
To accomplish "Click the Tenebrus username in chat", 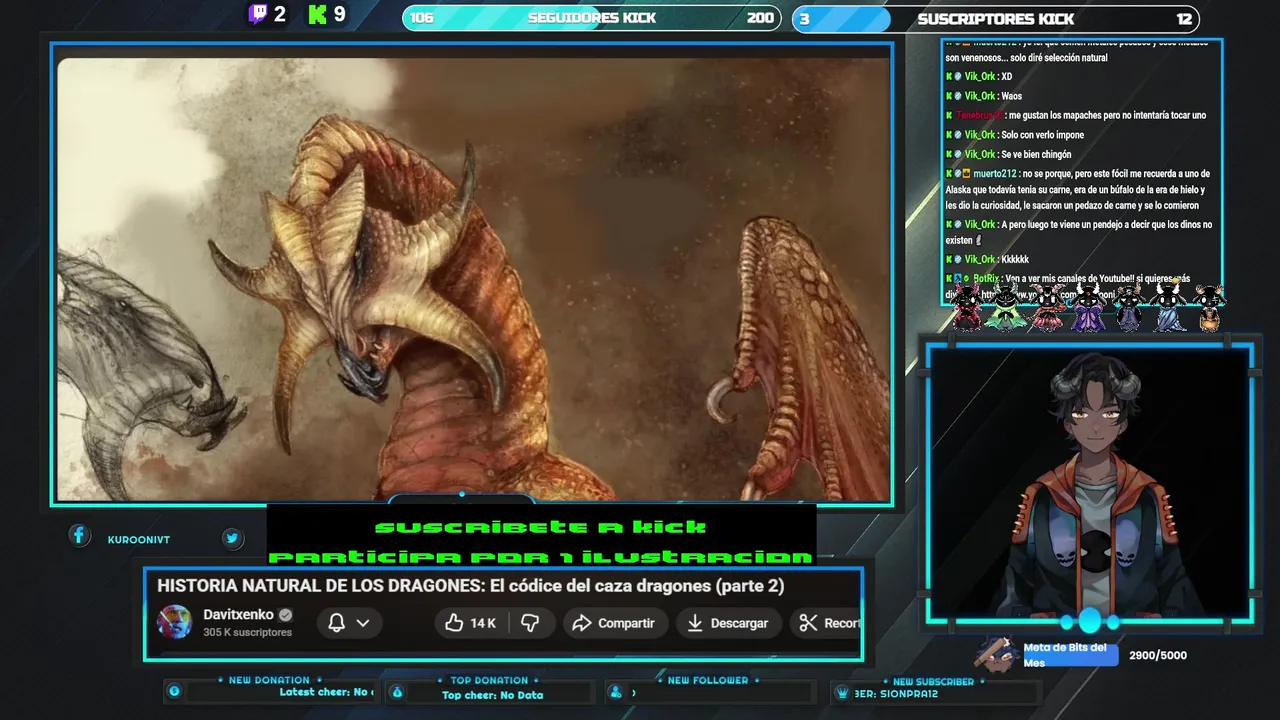I will 980,115.
